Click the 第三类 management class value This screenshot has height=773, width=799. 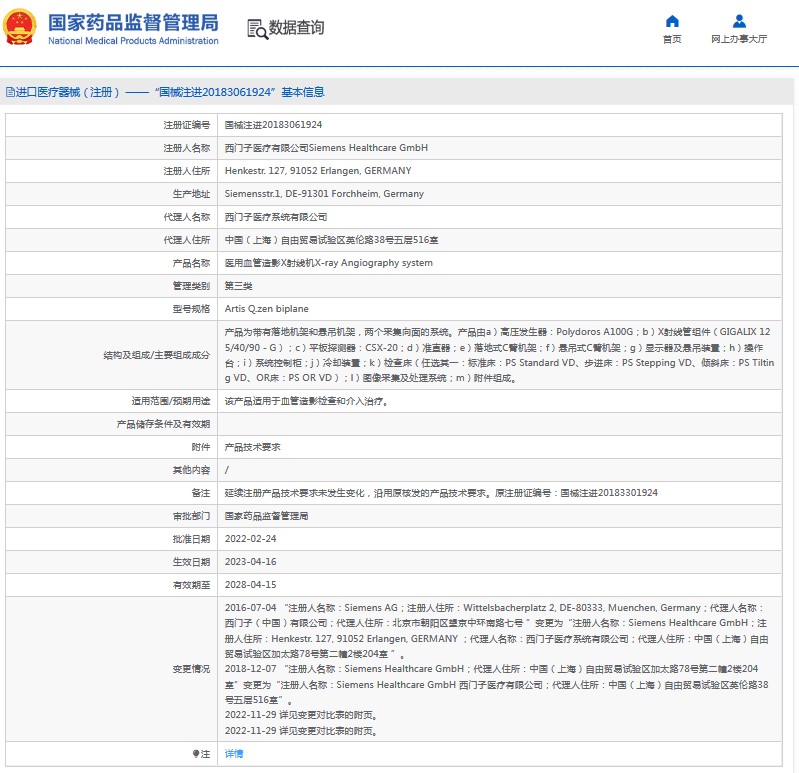(x=238, y=286)
